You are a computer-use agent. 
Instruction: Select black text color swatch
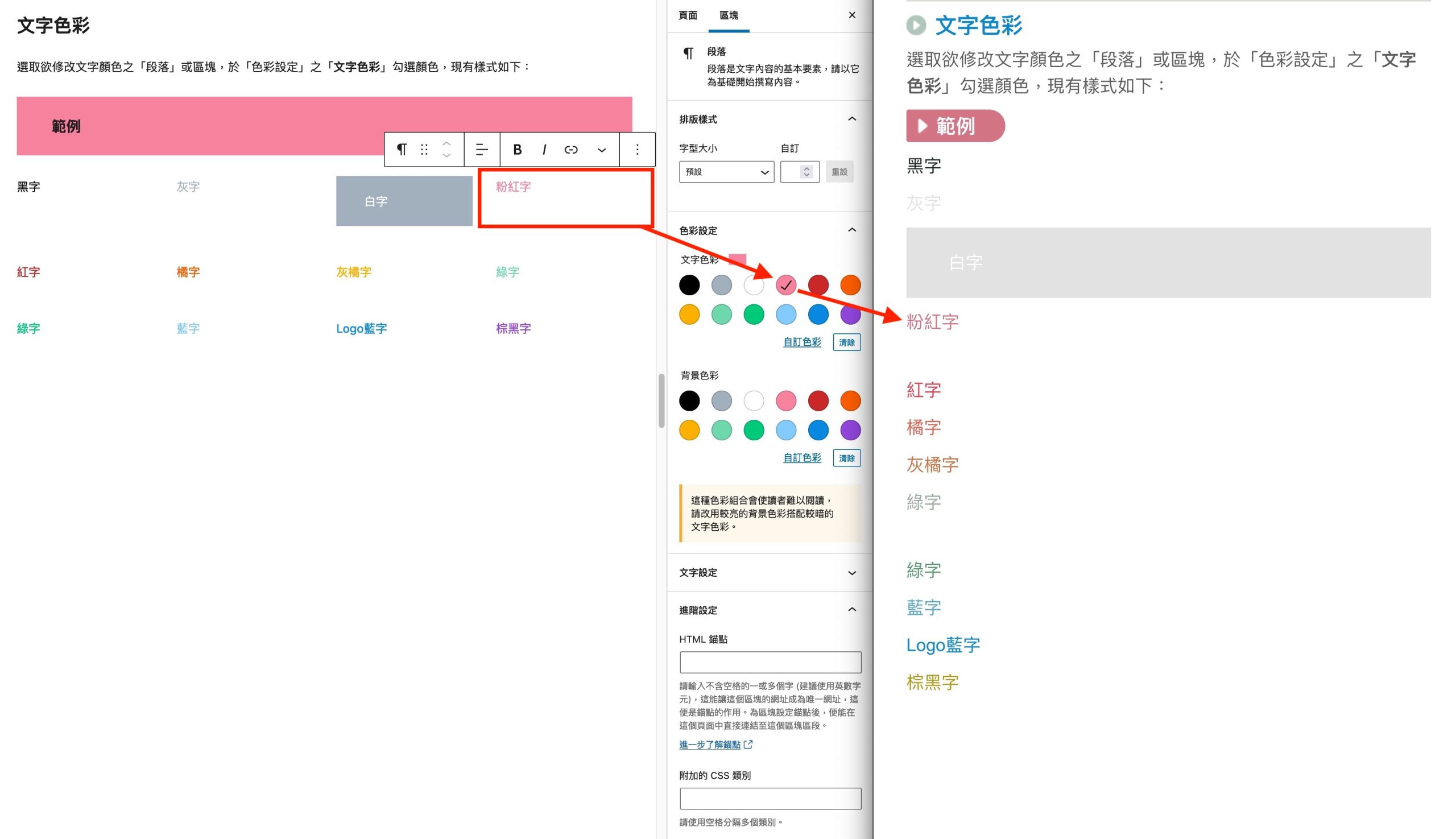coord(689,284)
